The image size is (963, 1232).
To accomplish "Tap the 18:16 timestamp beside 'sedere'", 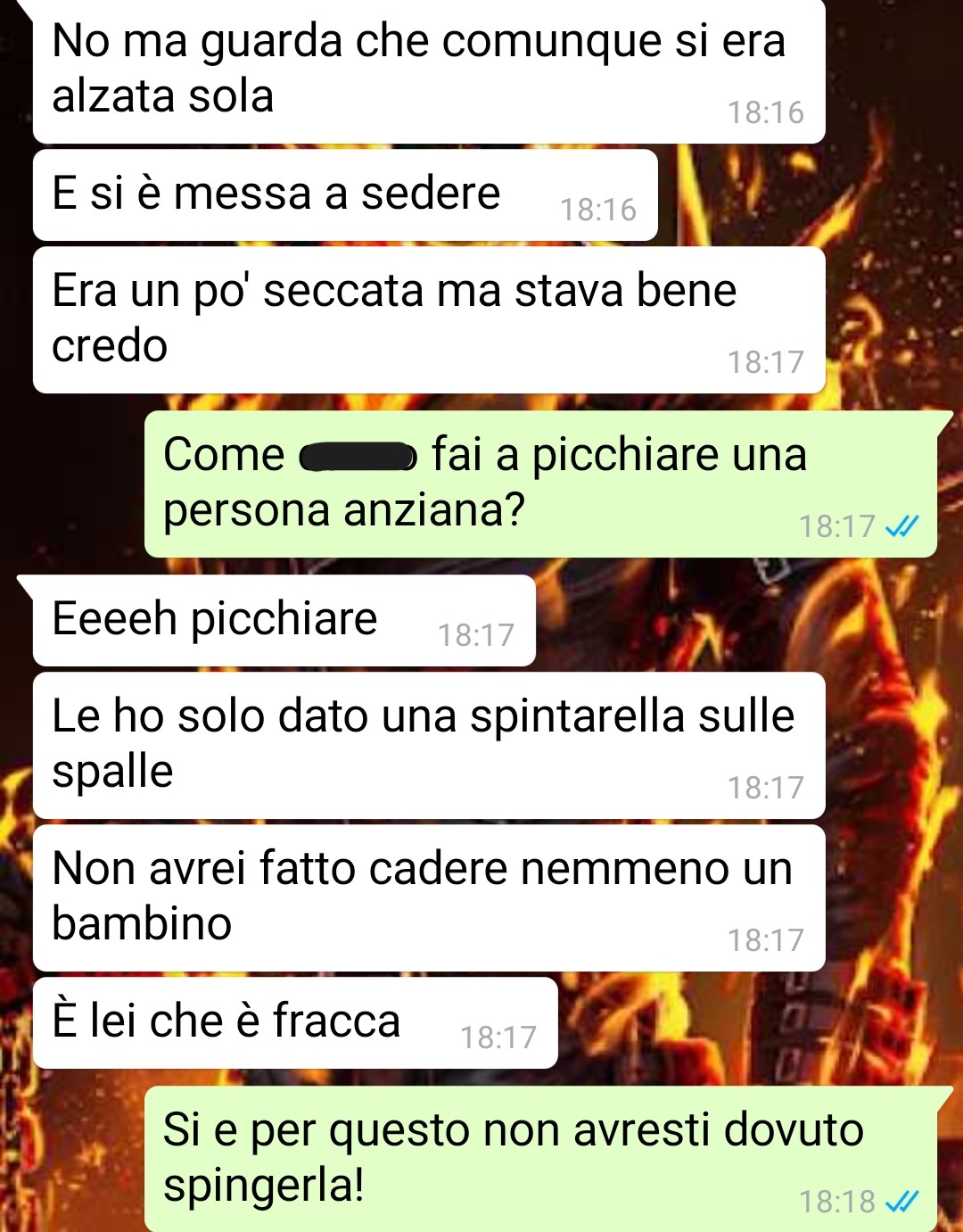I will click(597, 210).
